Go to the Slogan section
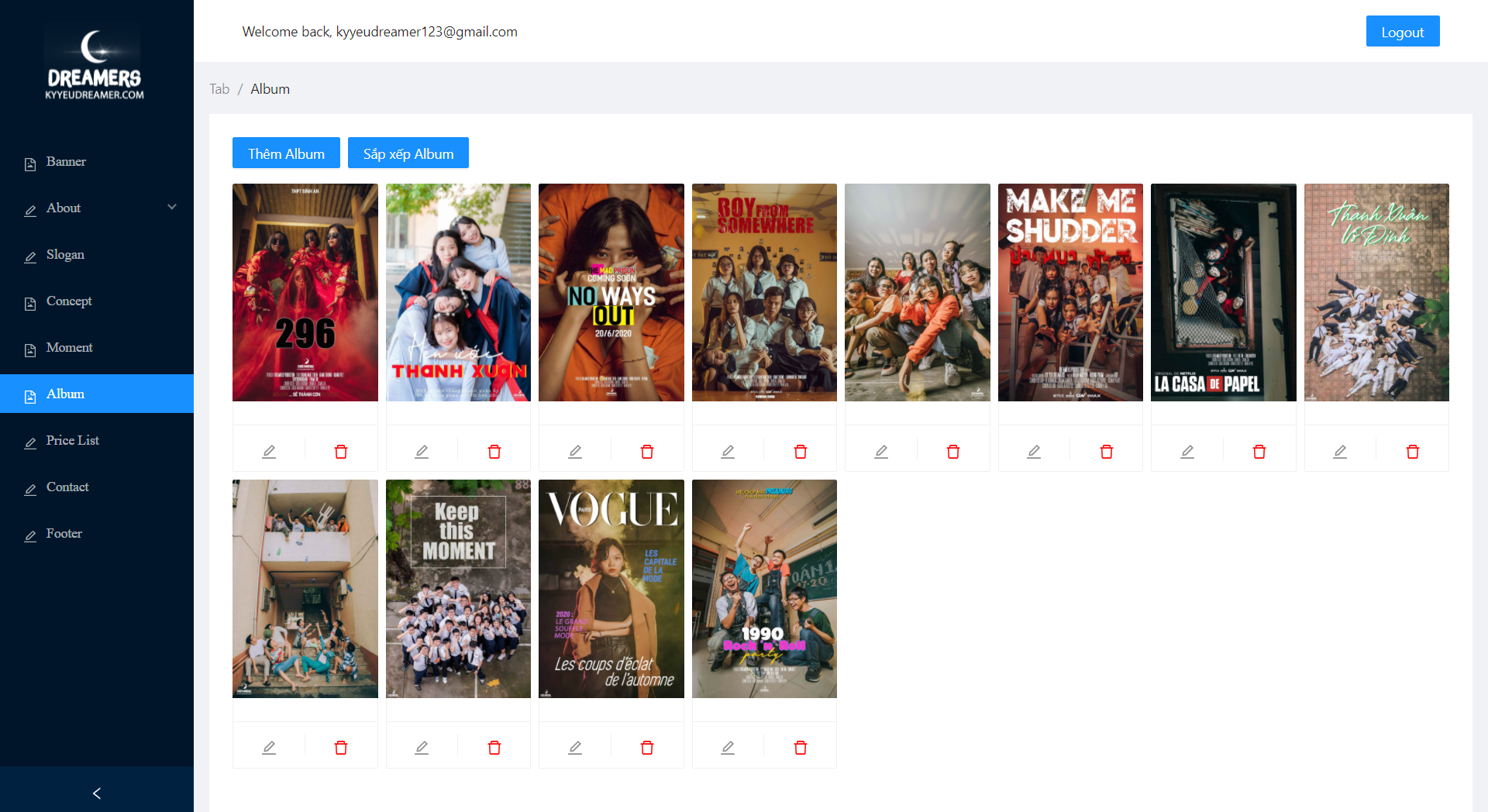Screen dimensions: 1488x812 [x=97, y=254]
